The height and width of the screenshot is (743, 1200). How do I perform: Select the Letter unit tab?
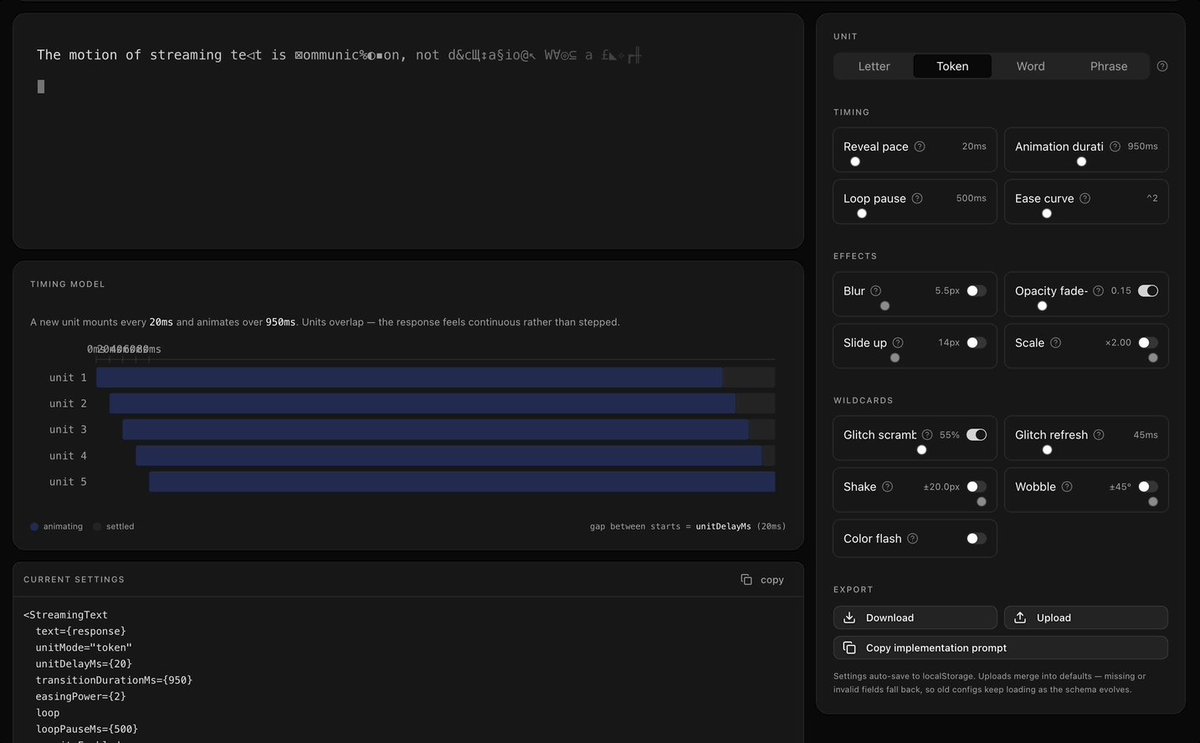point(874,66)
